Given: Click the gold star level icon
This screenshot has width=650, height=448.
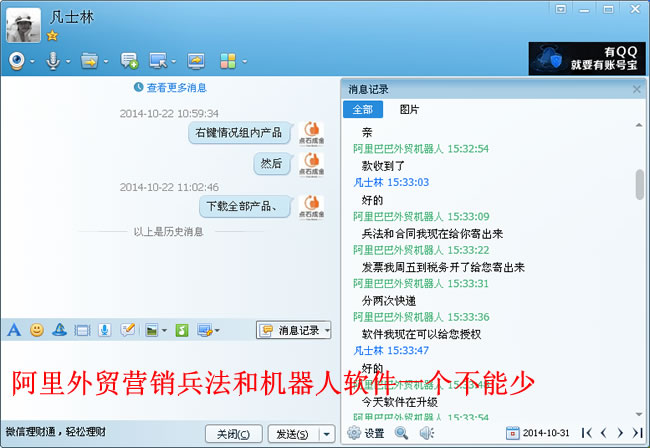Looking at the screenshot, I should pos(52,35).
